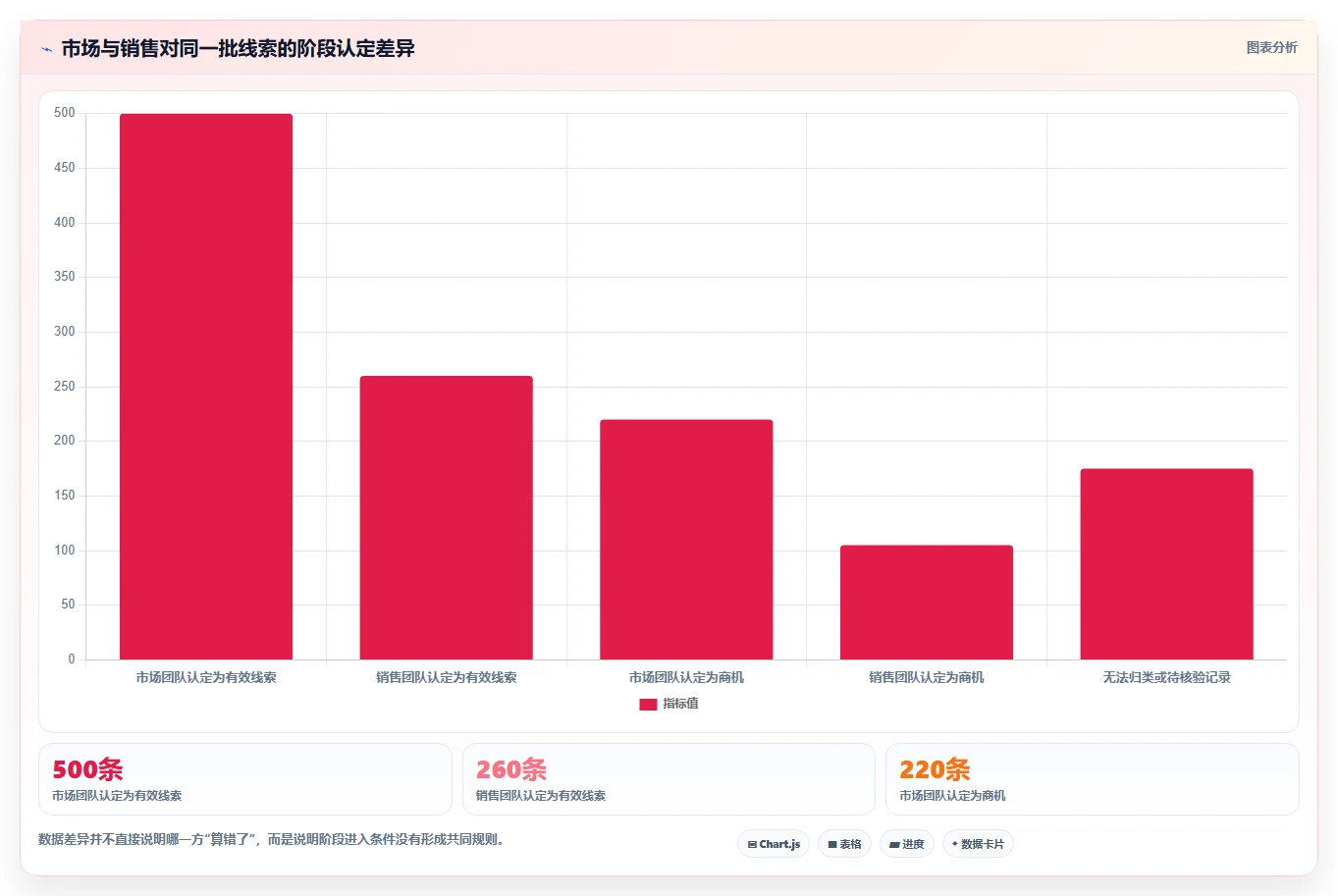Image resolution: width=1338 pixels, height=896 pixels.
Task: Click the x-axis label 销售团队认定为有效线索
Action: pyautogui.click(x=446, y=677)
